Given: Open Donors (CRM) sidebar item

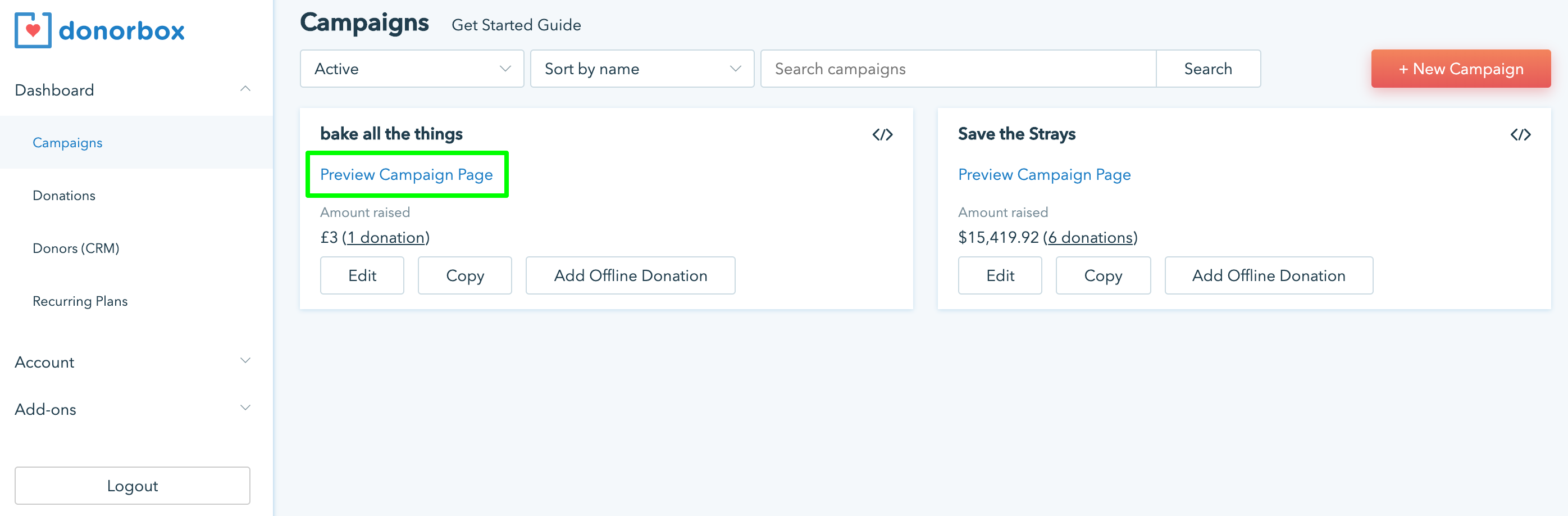Looking at the screenshot, I should pos(76,248).
